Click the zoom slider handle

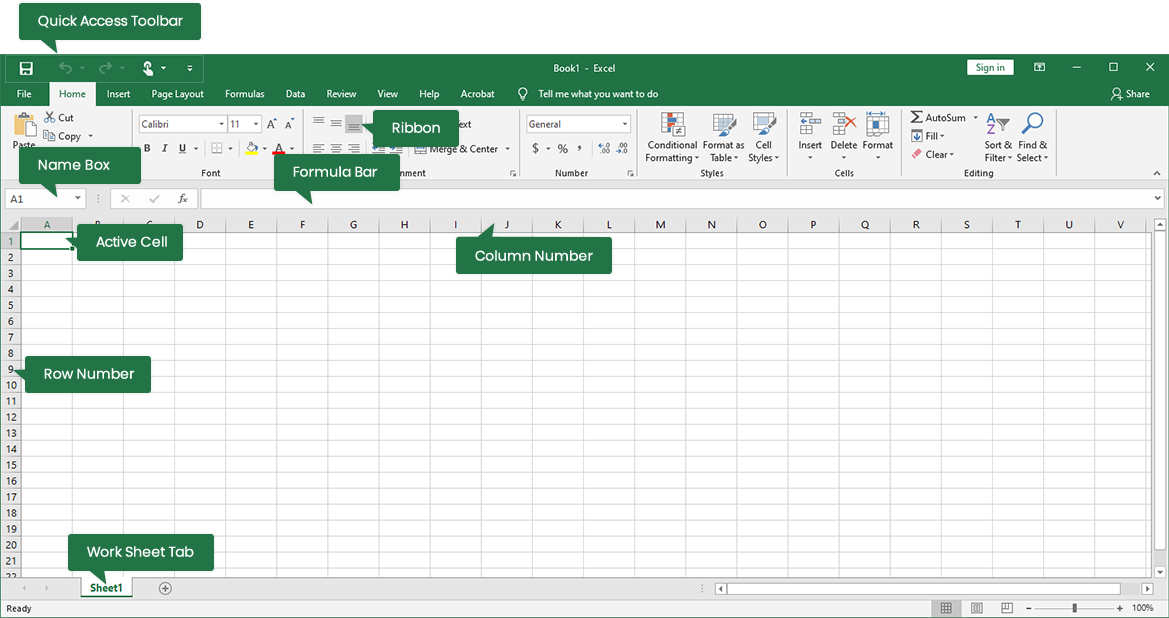pos(1075,608)
